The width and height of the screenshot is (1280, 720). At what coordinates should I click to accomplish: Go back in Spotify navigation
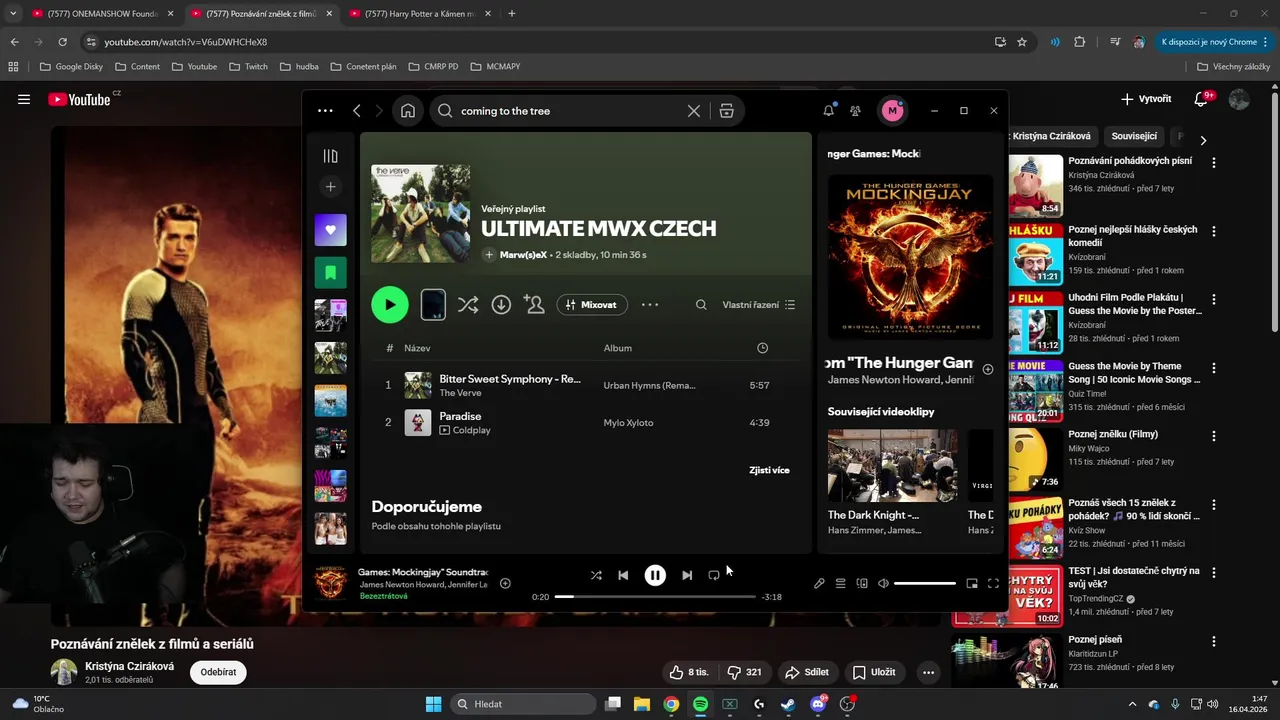(x=357, y=111)
